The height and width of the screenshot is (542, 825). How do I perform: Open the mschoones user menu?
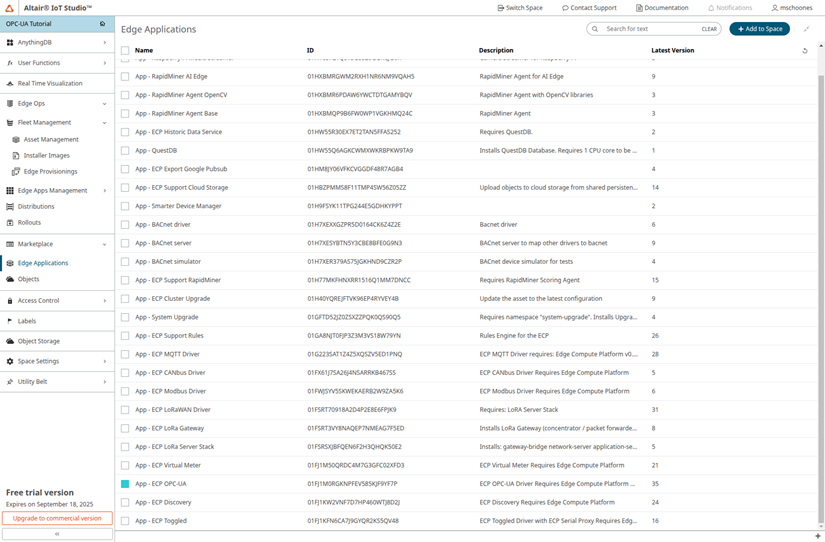[x=792, y=8]
